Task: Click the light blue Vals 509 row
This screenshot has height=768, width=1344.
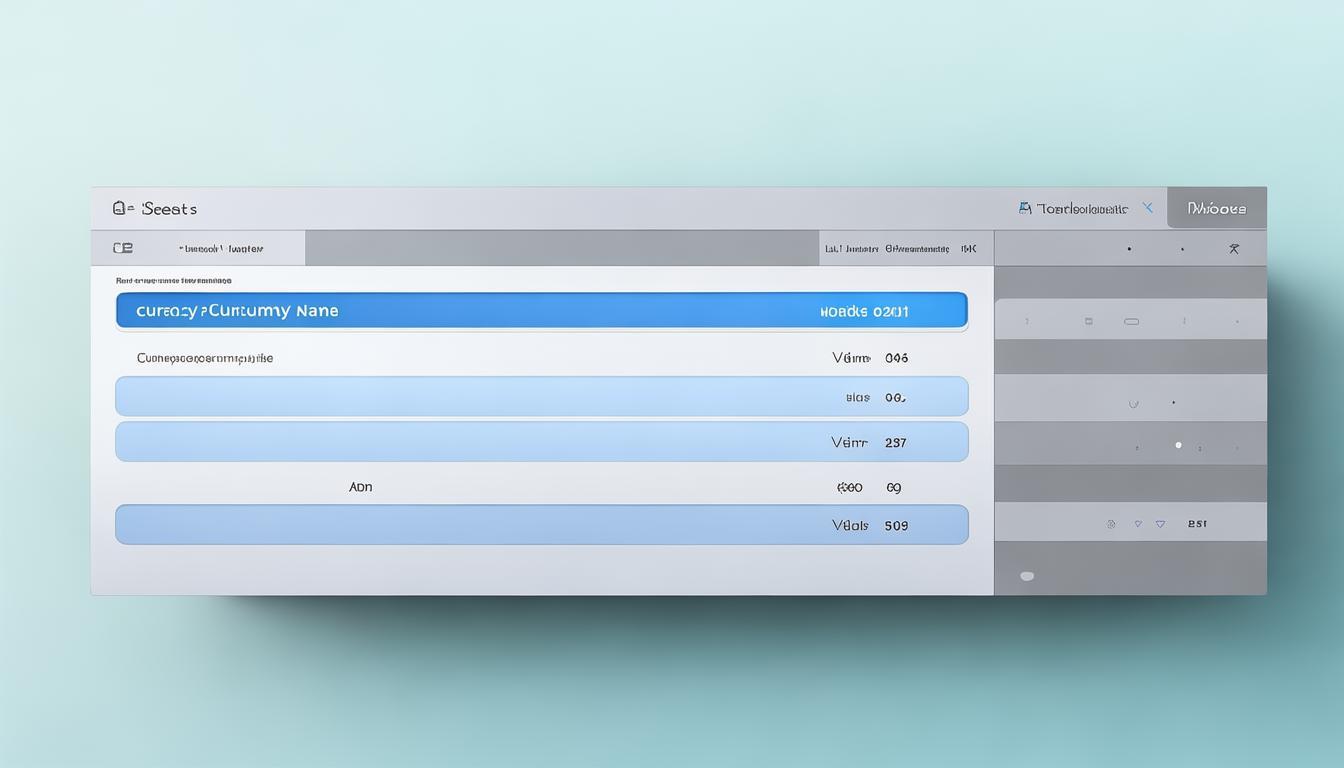Action: pos(541,525)
